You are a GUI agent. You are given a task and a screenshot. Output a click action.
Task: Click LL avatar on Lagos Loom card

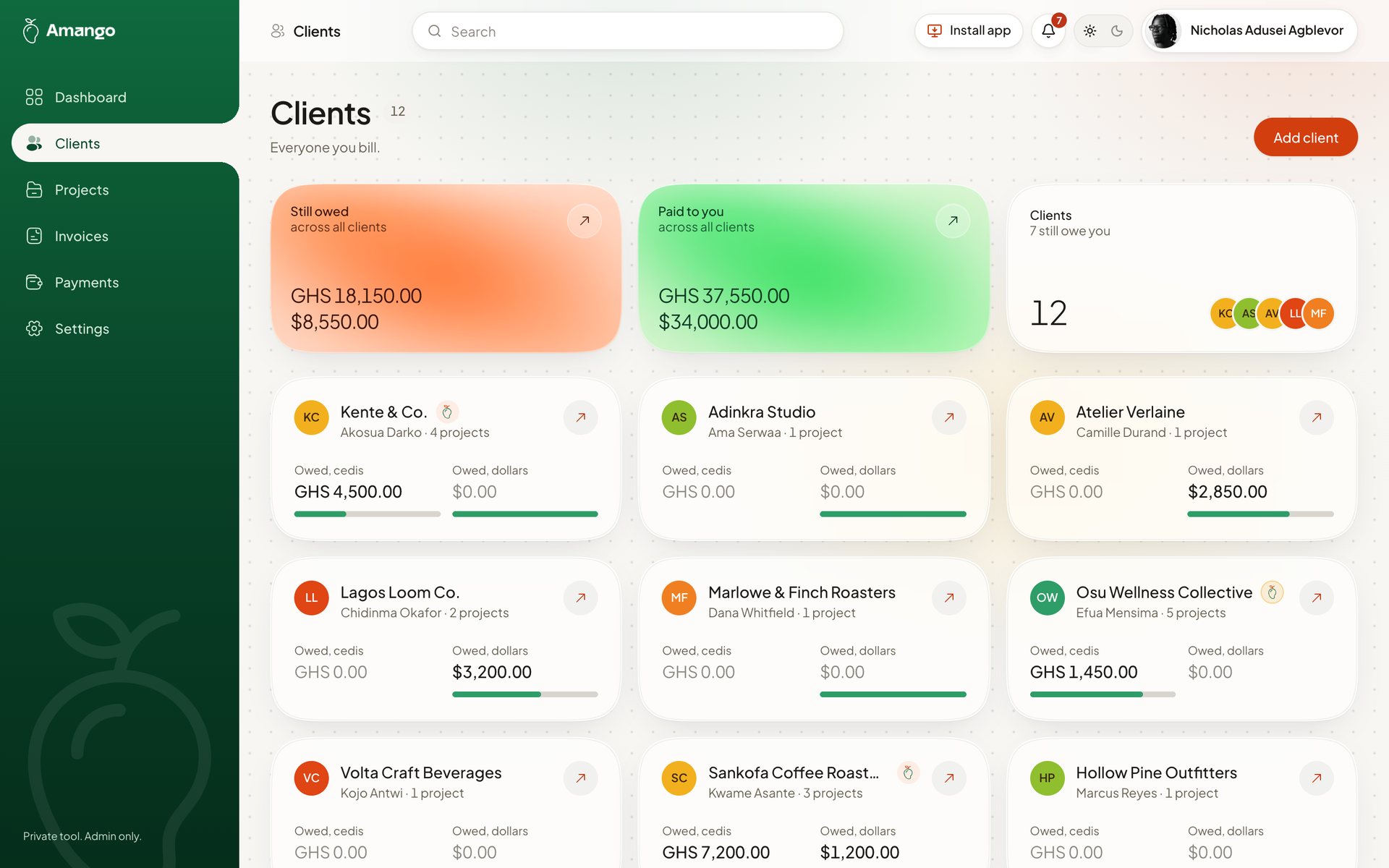click(x=311, y=597)
